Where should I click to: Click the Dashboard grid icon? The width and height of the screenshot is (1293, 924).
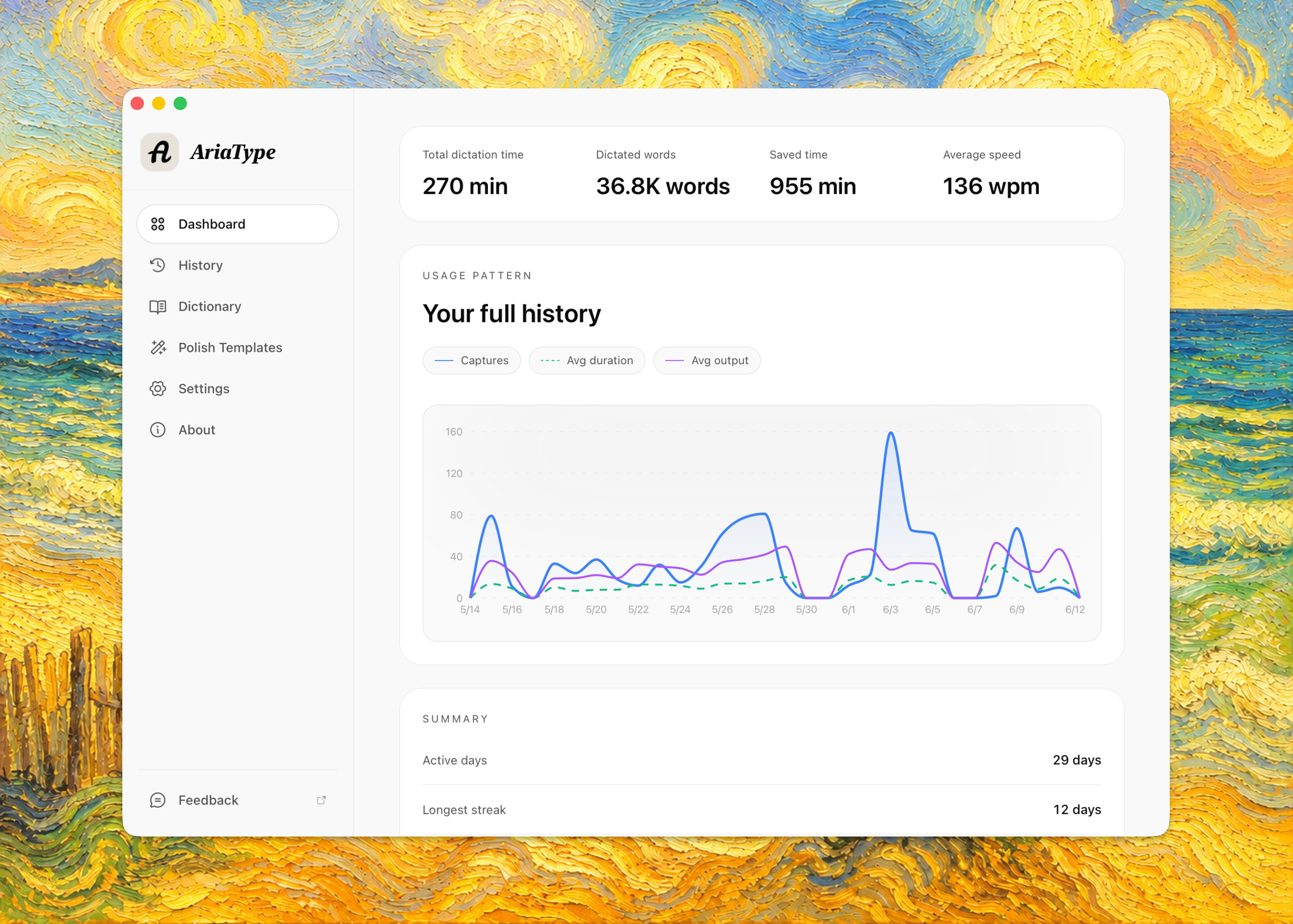(x=158, y=224)
